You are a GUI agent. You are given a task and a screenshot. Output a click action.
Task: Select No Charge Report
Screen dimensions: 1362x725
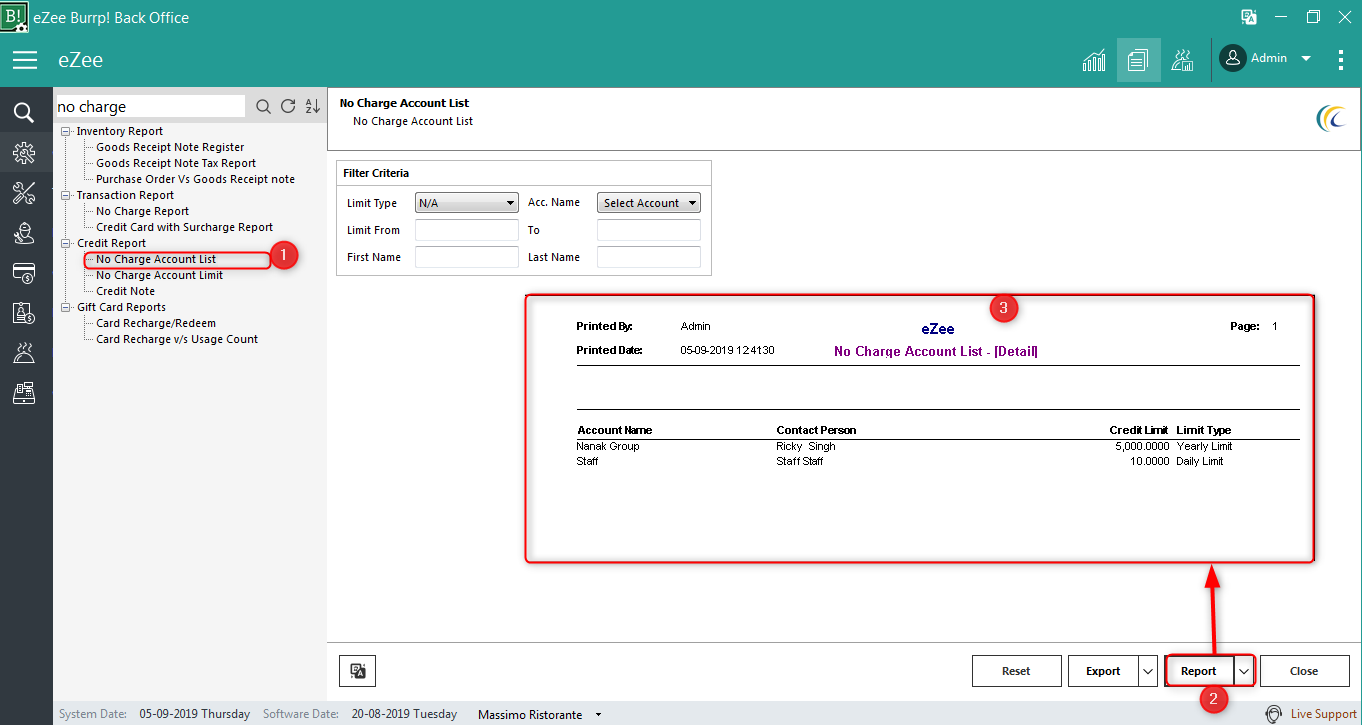(x=142, y=211)
